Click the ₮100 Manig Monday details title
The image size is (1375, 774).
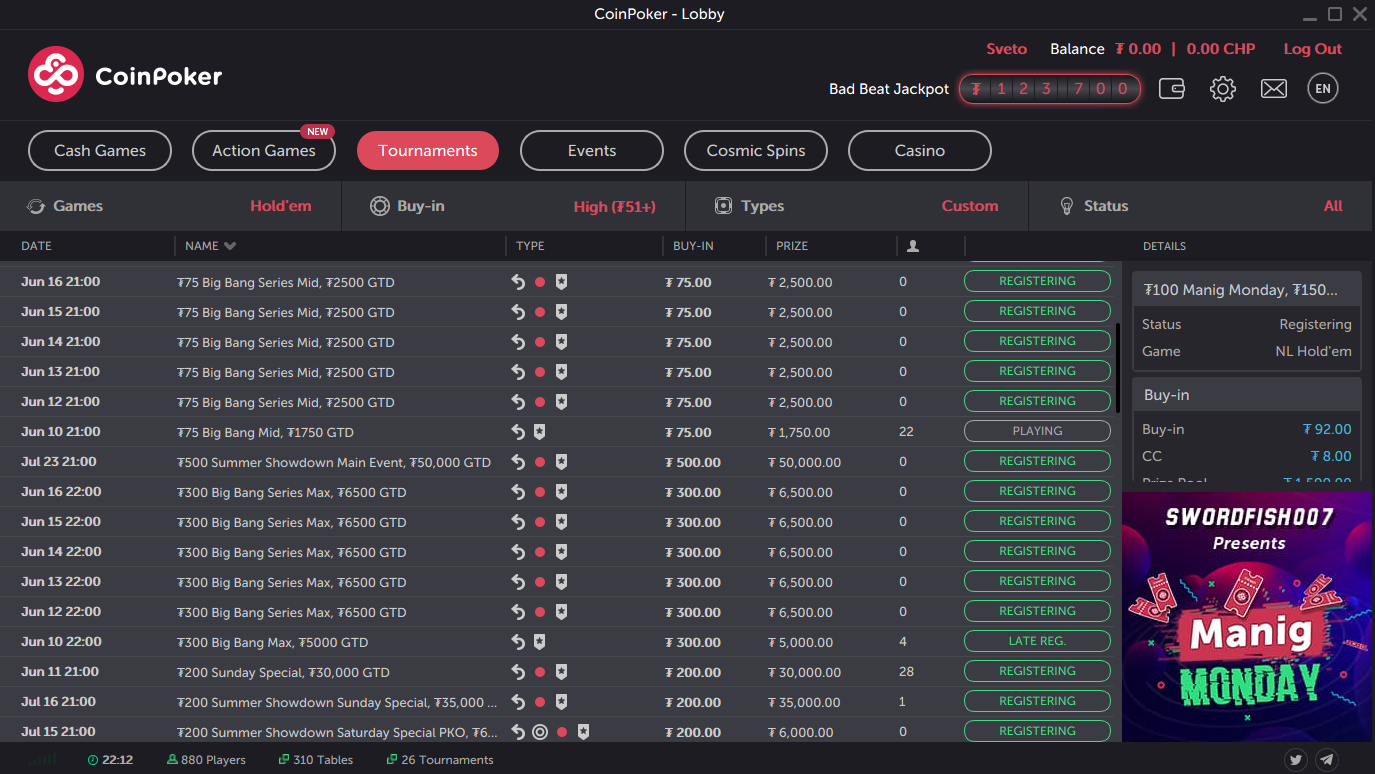click(1240, 290)
